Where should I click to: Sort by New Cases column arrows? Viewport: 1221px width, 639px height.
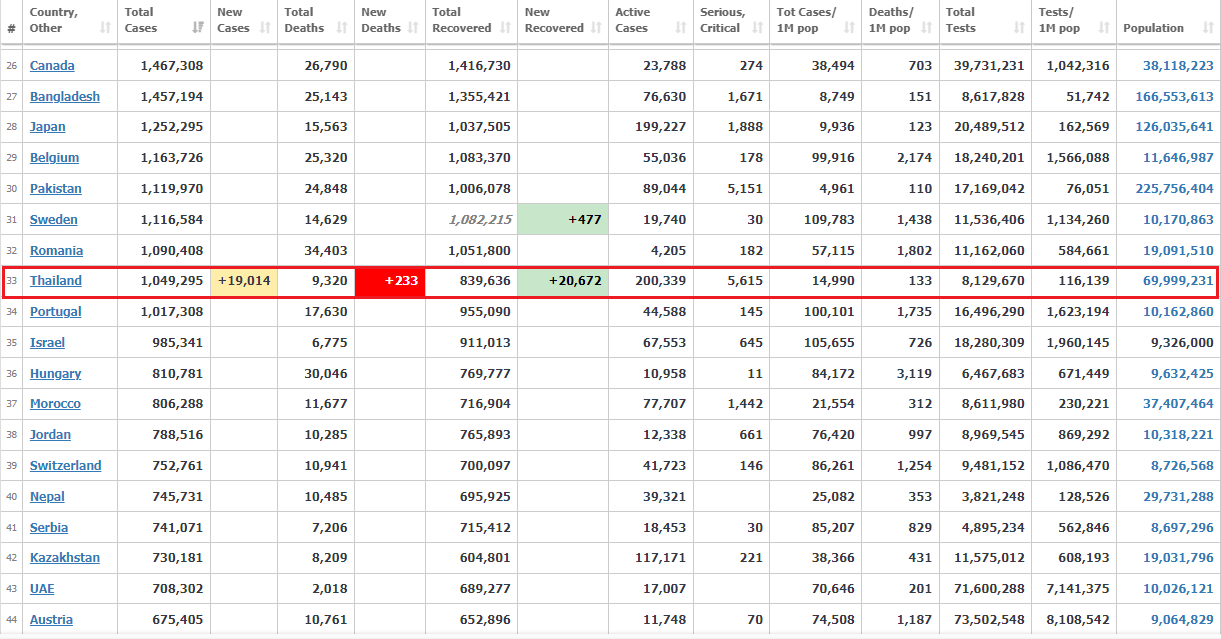[x=265, y=28]
